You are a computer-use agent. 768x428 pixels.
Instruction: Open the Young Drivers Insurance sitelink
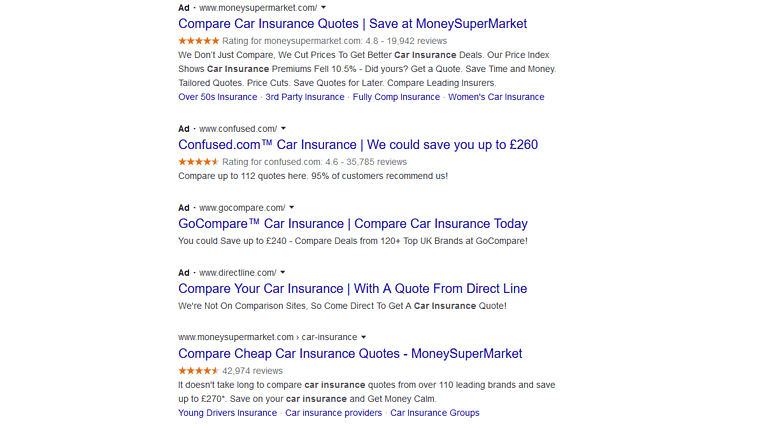click(227, 413)
